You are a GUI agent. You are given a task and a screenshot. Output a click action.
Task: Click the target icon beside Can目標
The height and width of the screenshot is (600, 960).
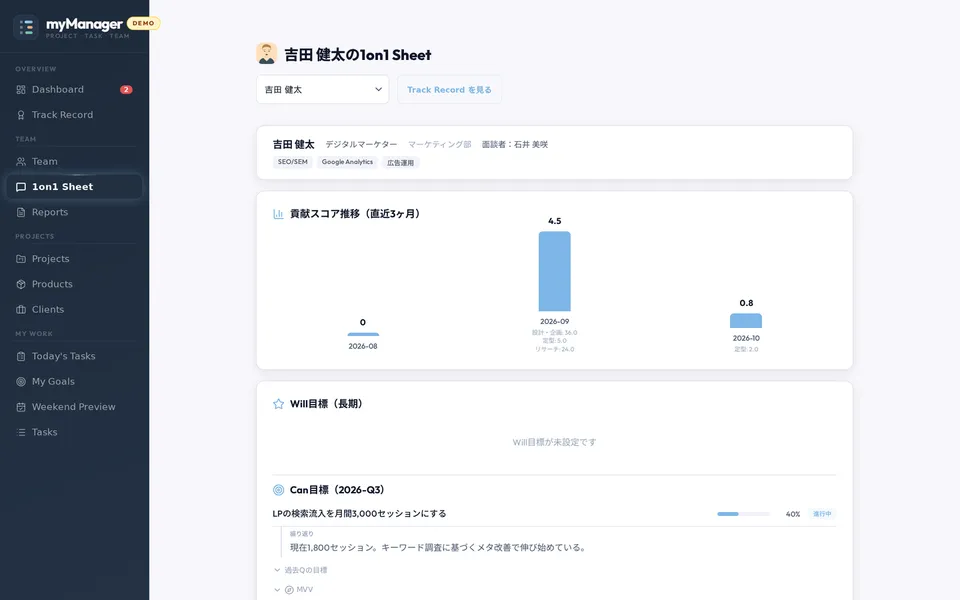tap(278, 490)
